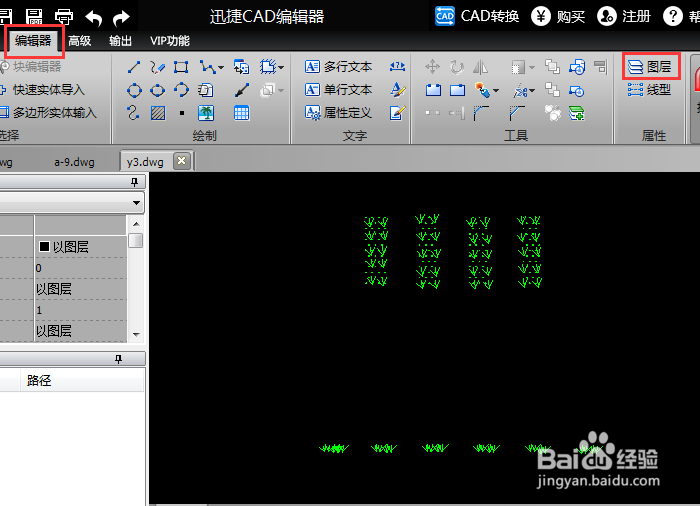Pin the properties panel with pushpin icon

[134, 181]
